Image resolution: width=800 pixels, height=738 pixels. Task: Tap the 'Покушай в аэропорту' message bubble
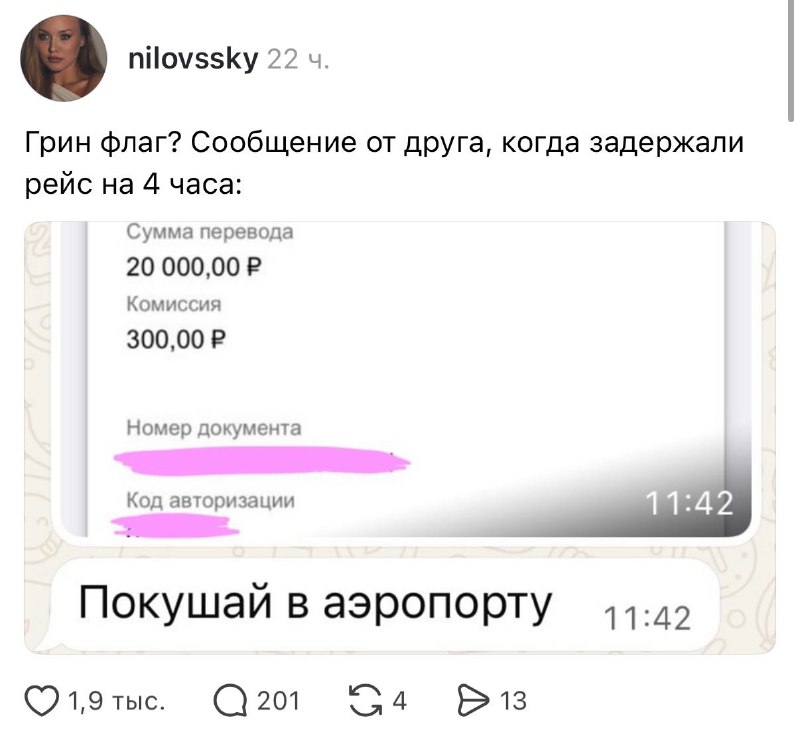(x=385, y=605)
